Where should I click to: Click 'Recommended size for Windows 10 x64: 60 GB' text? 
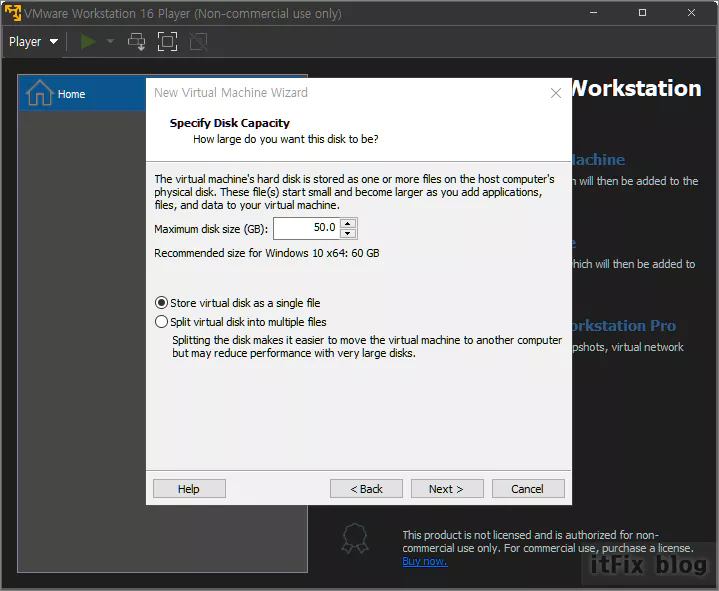click(x=266, y=253)
